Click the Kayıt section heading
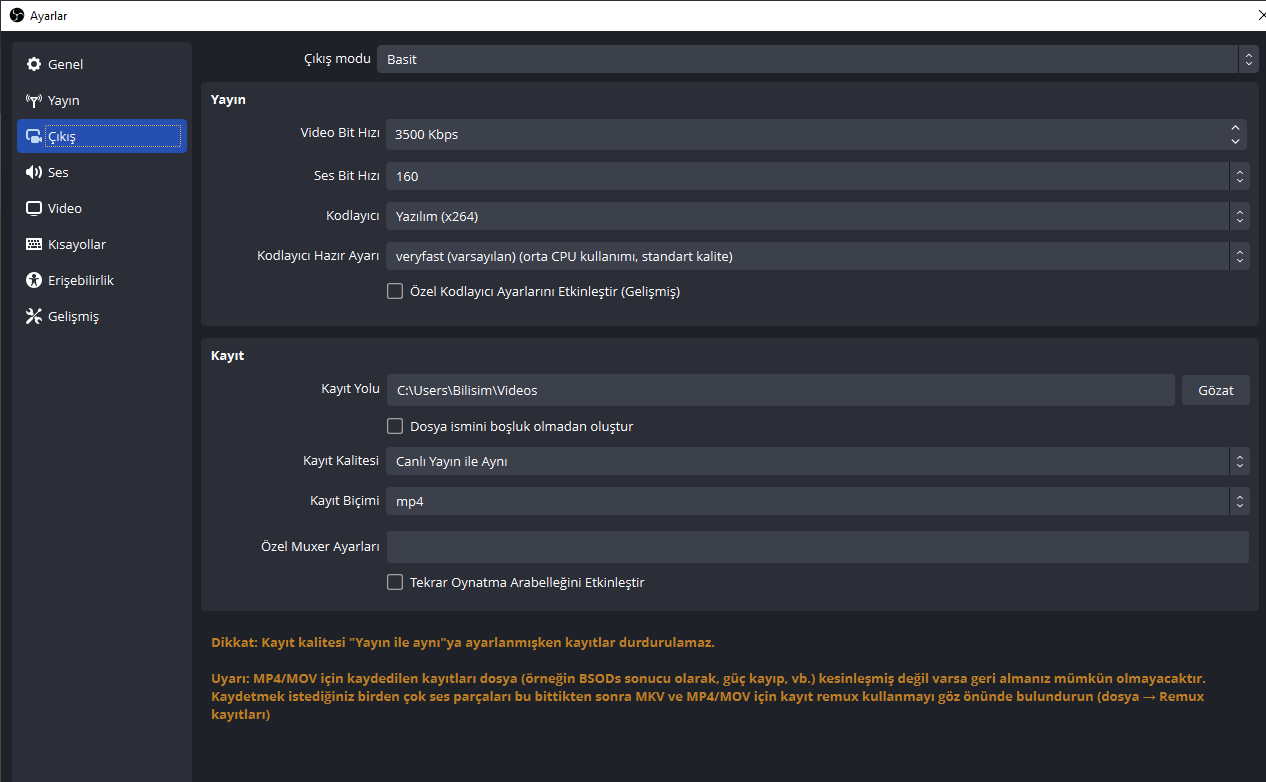 point(227,355)
